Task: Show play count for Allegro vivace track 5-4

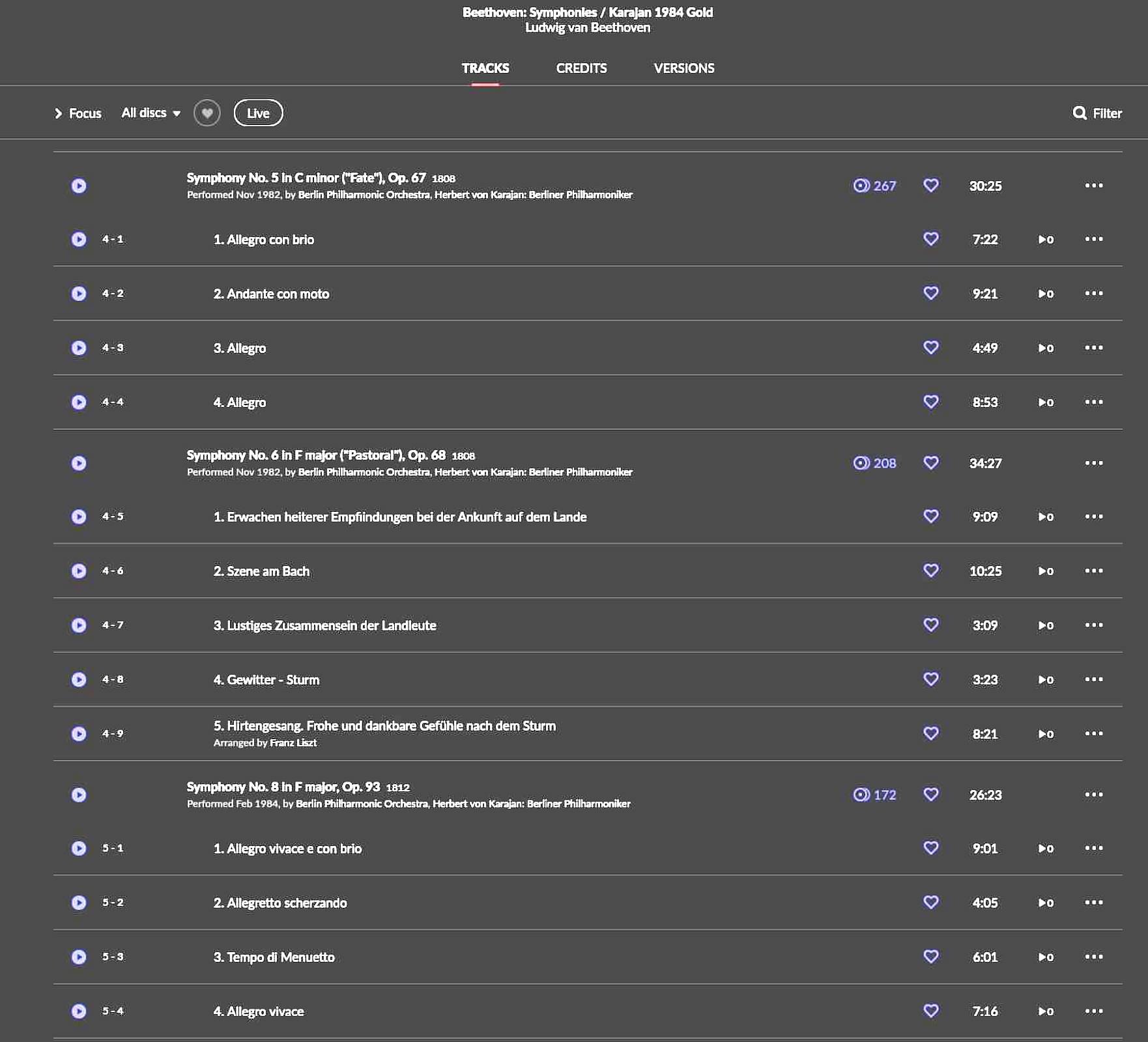Action: pos(1046,1011)
